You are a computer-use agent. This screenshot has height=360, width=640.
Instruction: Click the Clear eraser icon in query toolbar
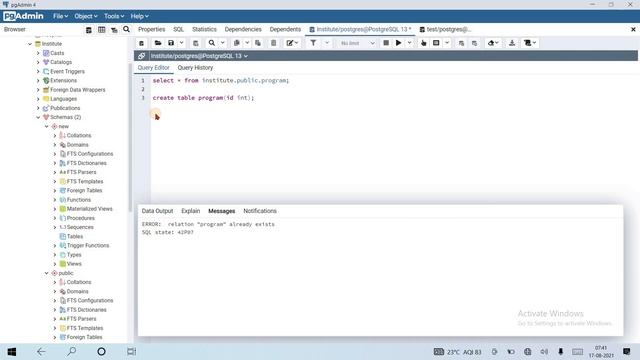pyautogui.click(x=493, y=43)
